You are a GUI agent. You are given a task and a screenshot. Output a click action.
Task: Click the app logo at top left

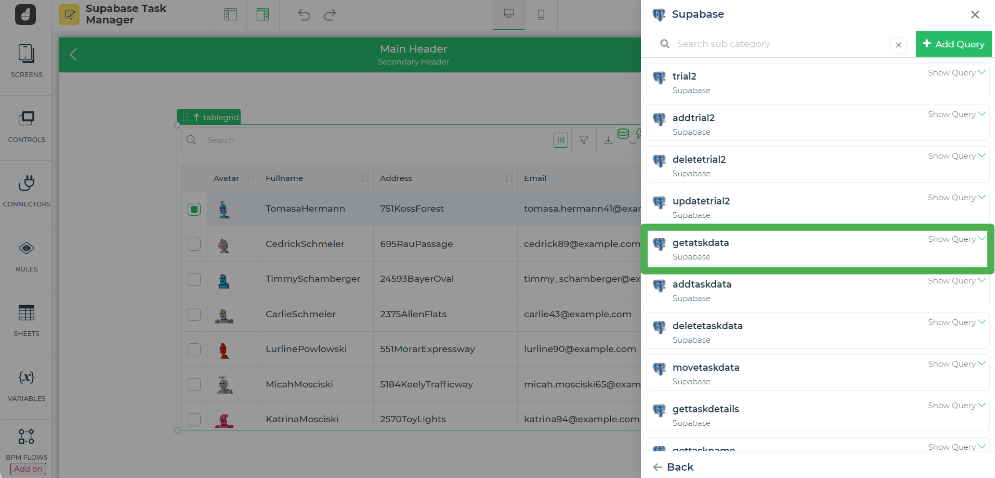(25, 15)
